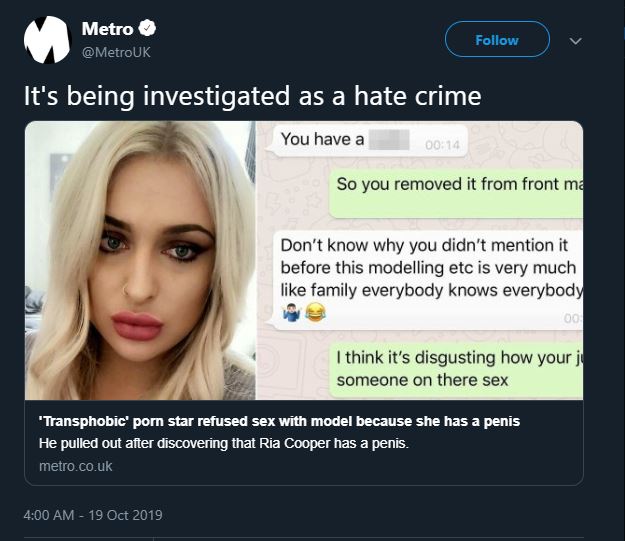Click the 'You have a' chat bubble
The image size is (625, 541).
367,140
